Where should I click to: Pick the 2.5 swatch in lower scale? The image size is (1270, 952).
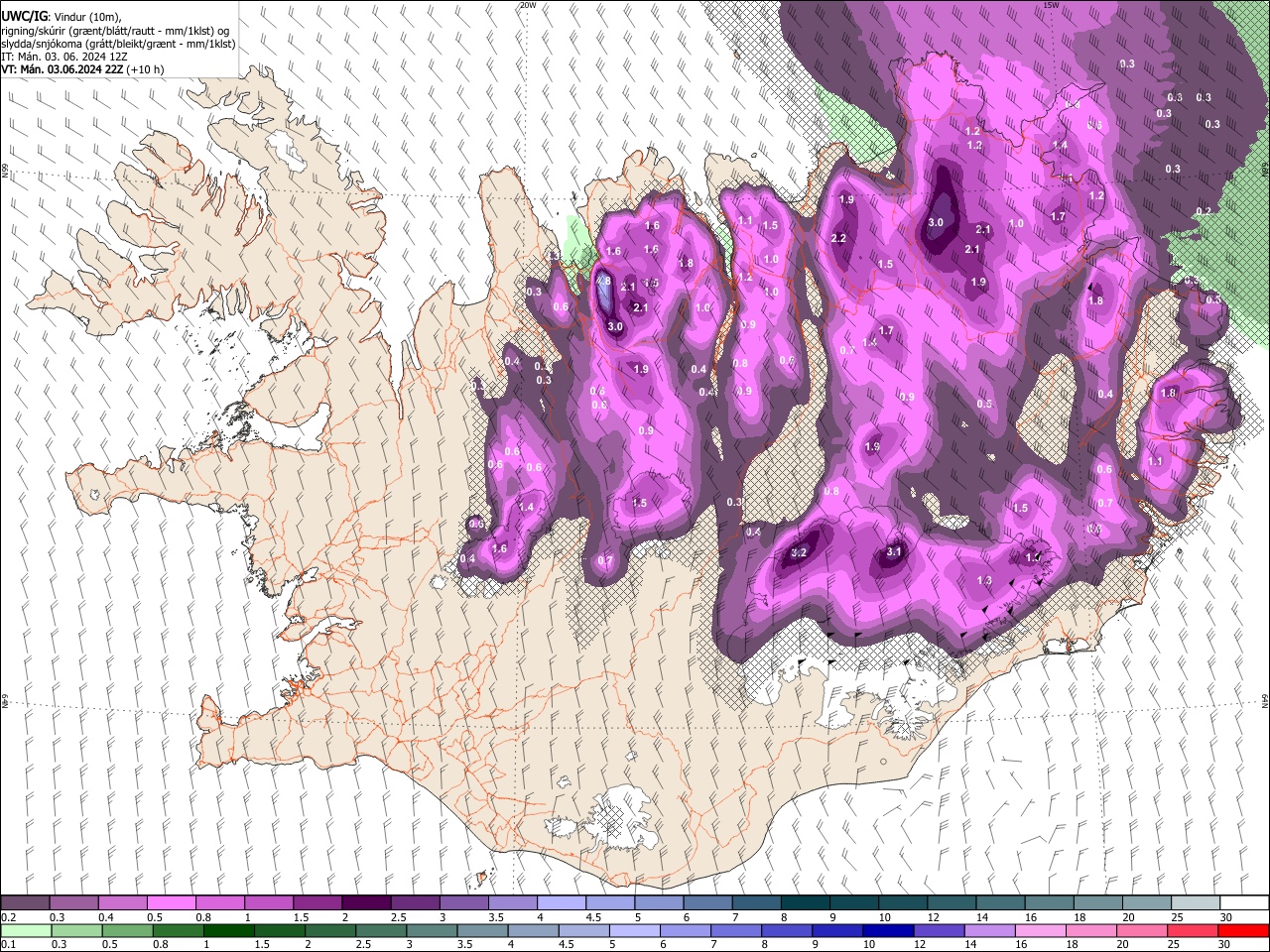tap(380, 930)
